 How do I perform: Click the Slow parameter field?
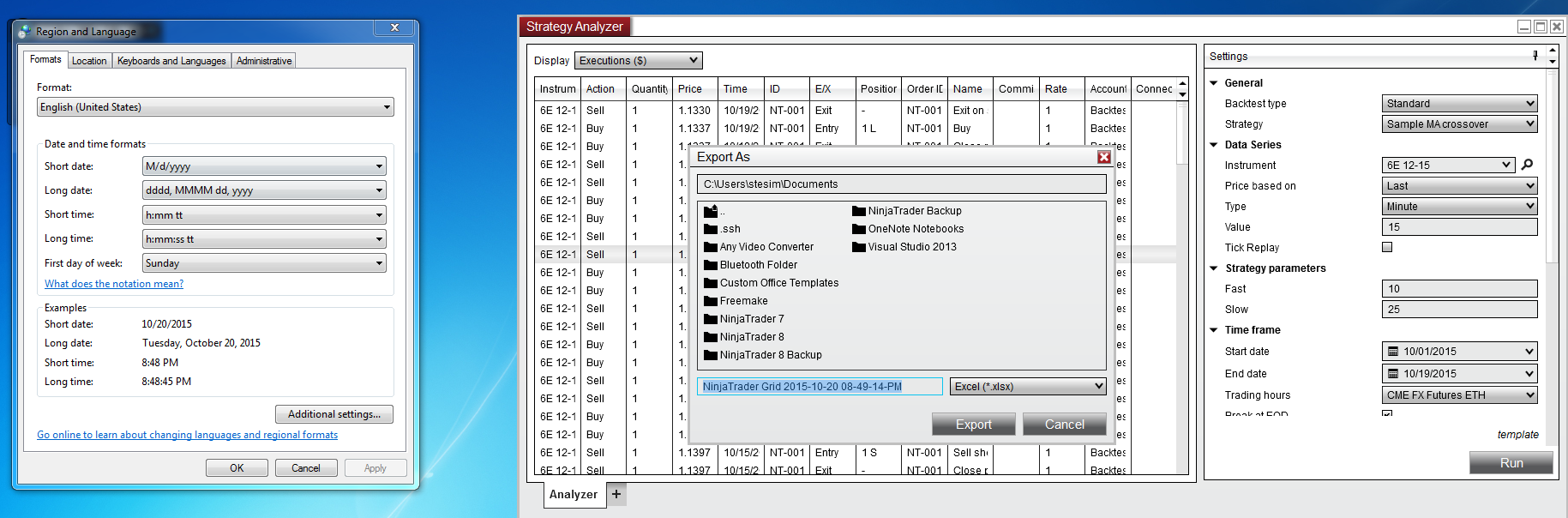tap(1459, 310)
